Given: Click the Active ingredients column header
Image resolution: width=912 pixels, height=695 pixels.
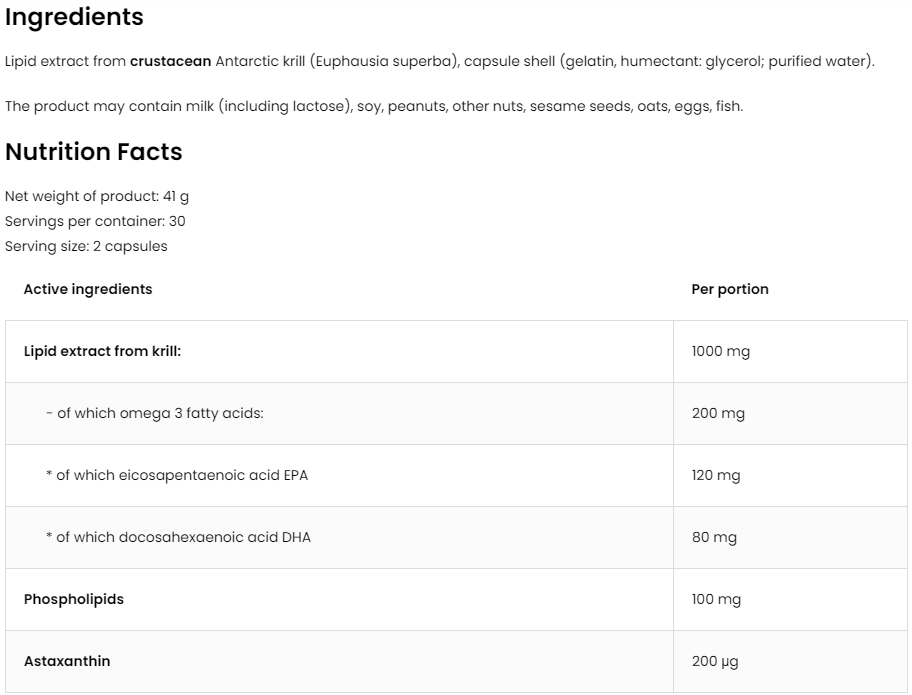Looking at the screenshot, I should pyautogui.click(x=88, y=289).
